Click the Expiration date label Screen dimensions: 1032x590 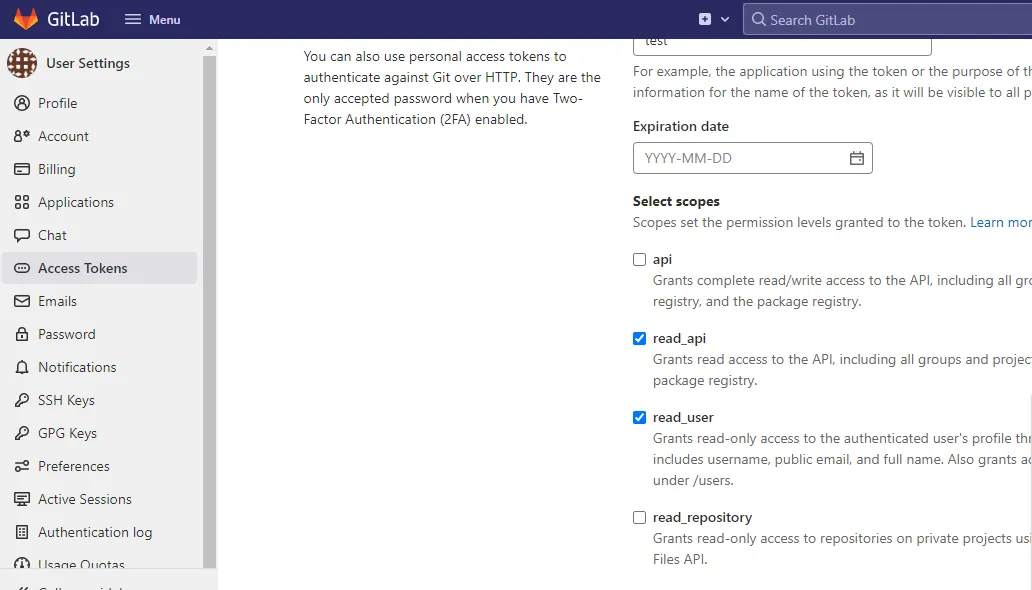coord(681,126)
